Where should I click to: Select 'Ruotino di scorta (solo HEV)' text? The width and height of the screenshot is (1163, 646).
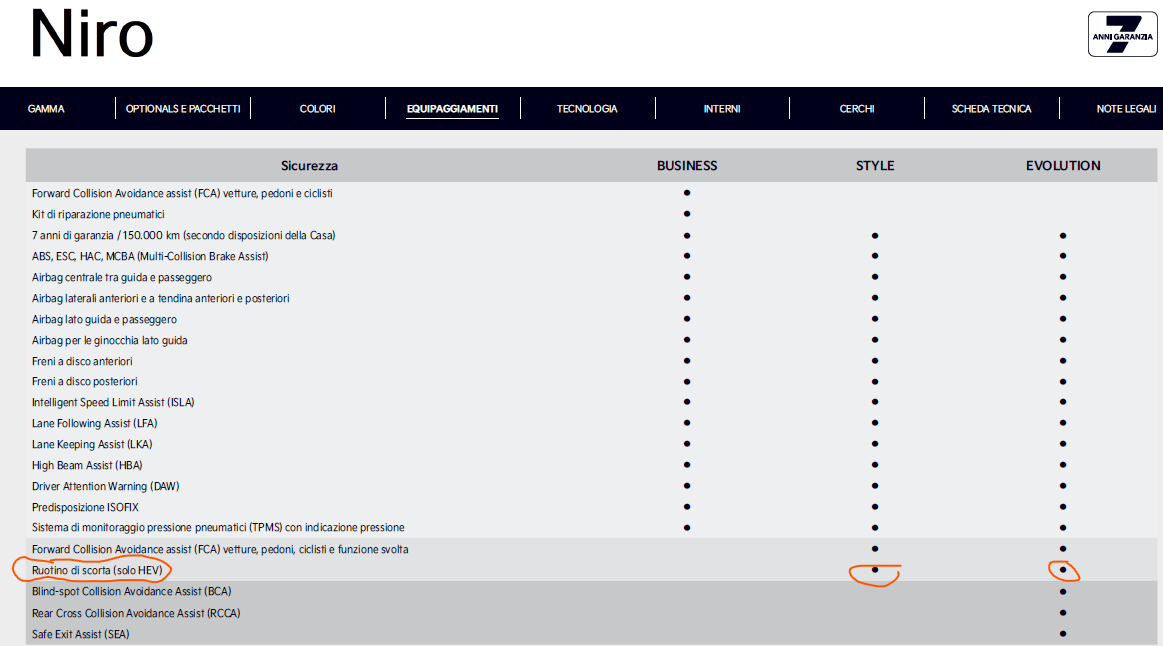[97, 570]
